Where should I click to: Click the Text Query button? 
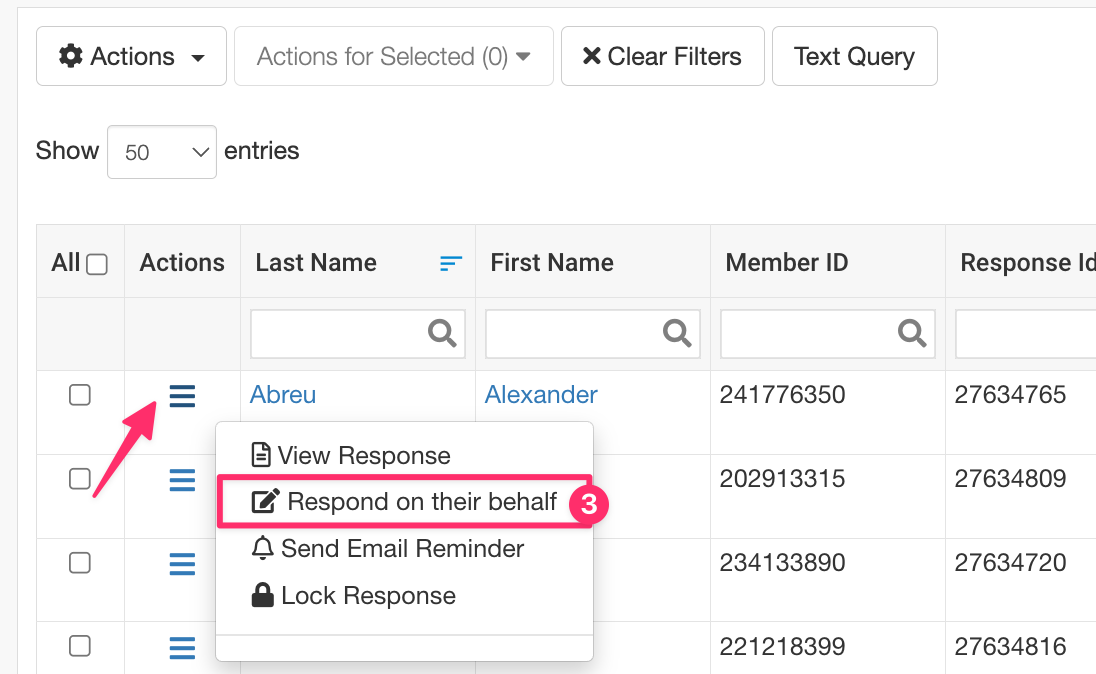point(854,56)
